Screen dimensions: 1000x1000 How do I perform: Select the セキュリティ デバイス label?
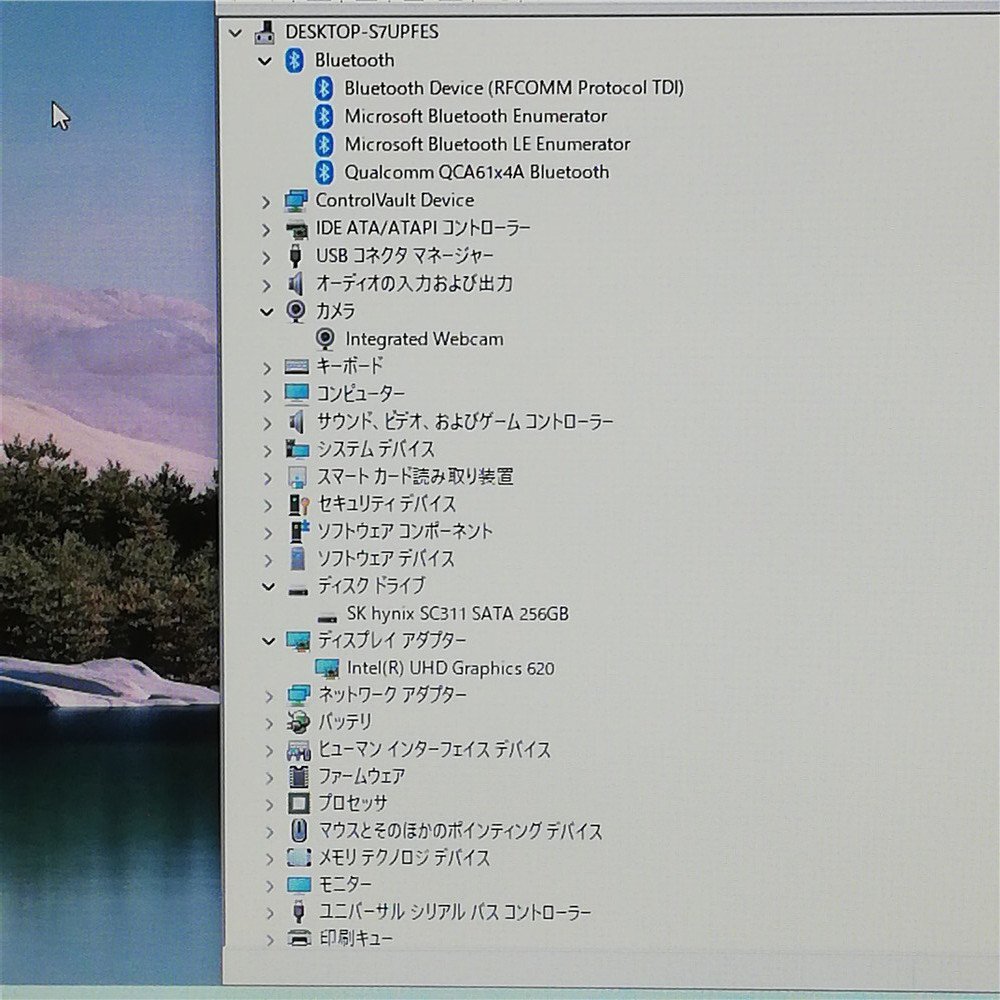(x=386, y=504)
